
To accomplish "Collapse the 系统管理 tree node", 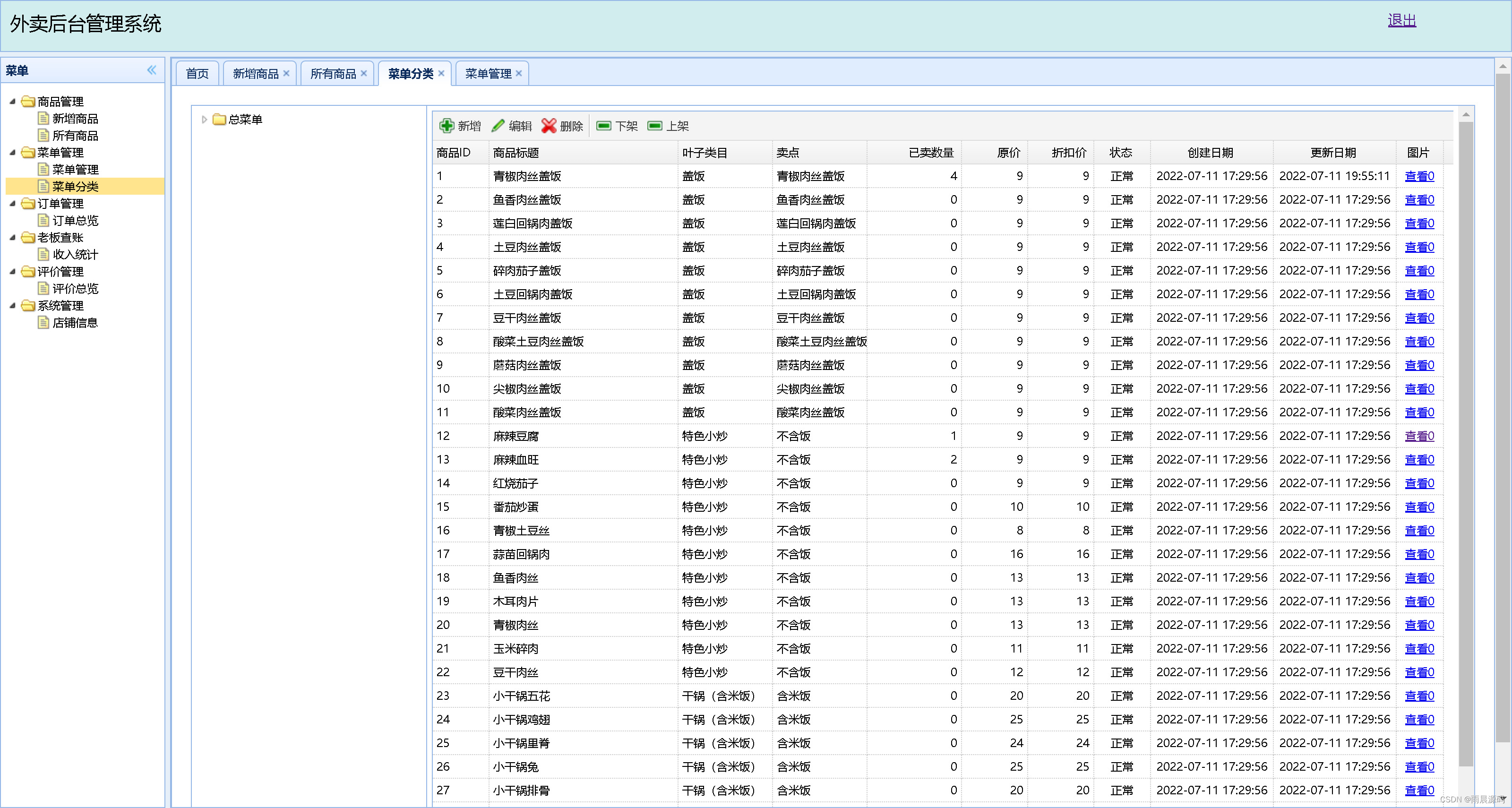I will 12,306.
